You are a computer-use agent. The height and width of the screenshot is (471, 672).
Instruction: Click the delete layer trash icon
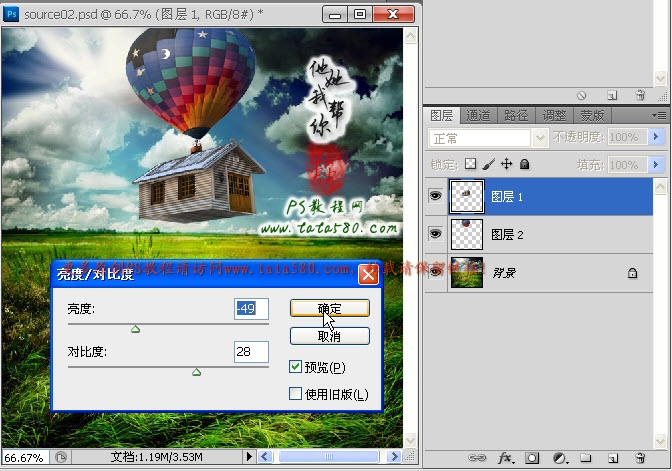pos(640,458)
